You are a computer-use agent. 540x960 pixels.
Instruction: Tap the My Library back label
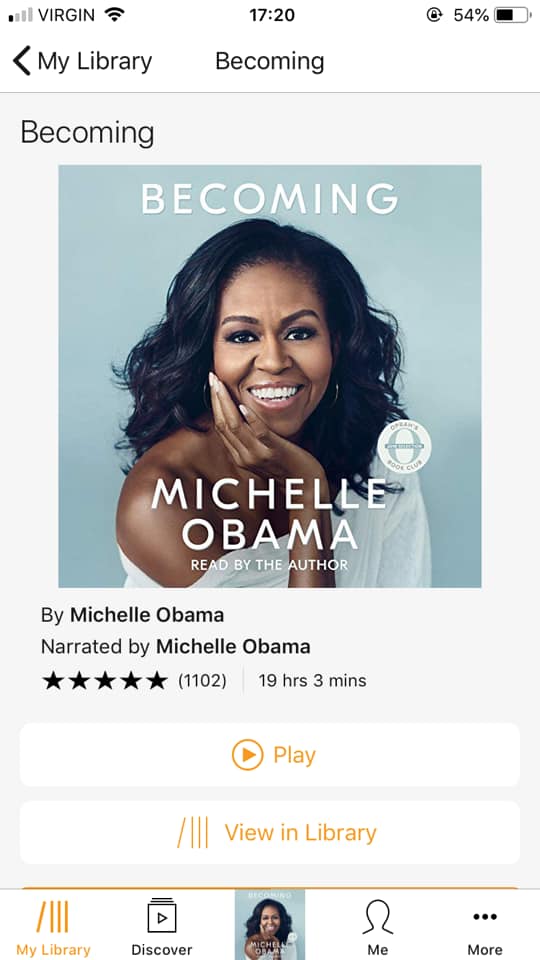(x=94, y=61)
